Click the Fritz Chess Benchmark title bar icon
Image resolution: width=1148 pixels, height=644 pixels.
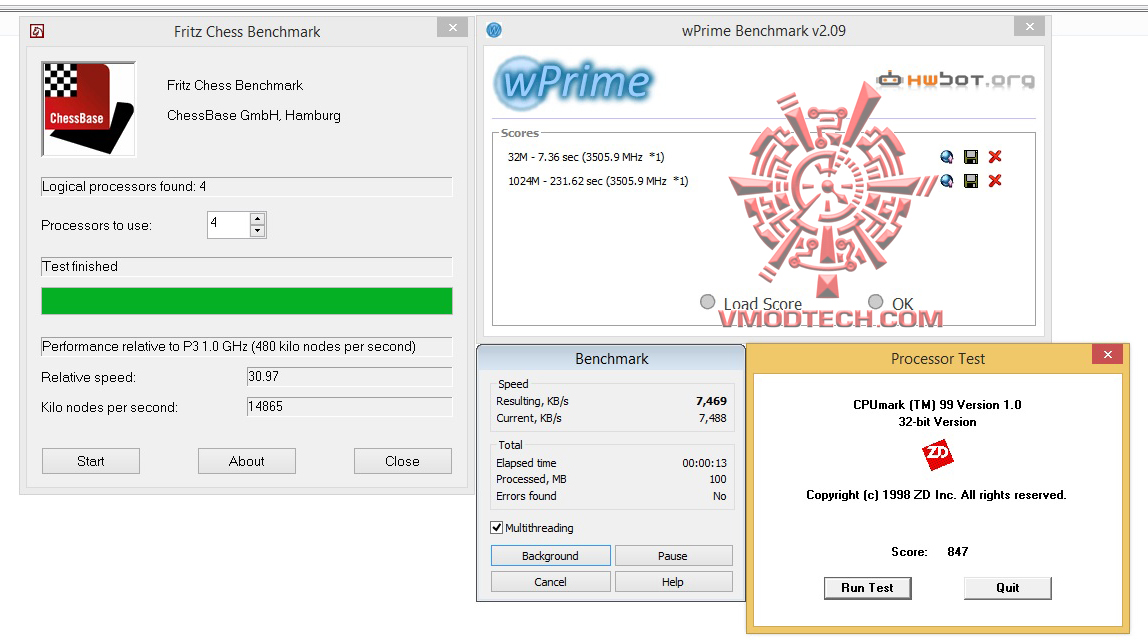[37, 31]
